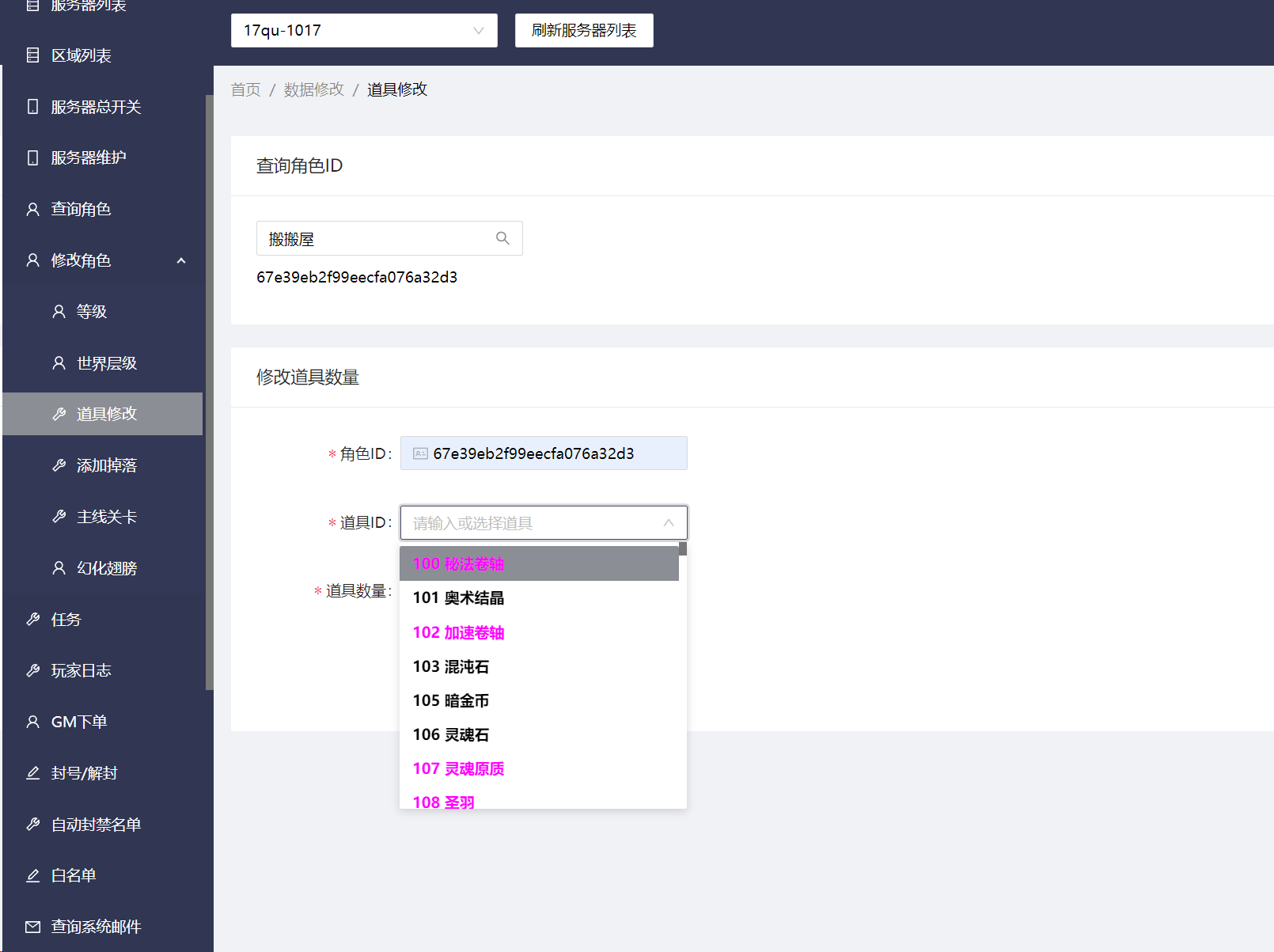Click the user icon beside 幻化翅膀
1274x952 pixels.
point(59,568)
